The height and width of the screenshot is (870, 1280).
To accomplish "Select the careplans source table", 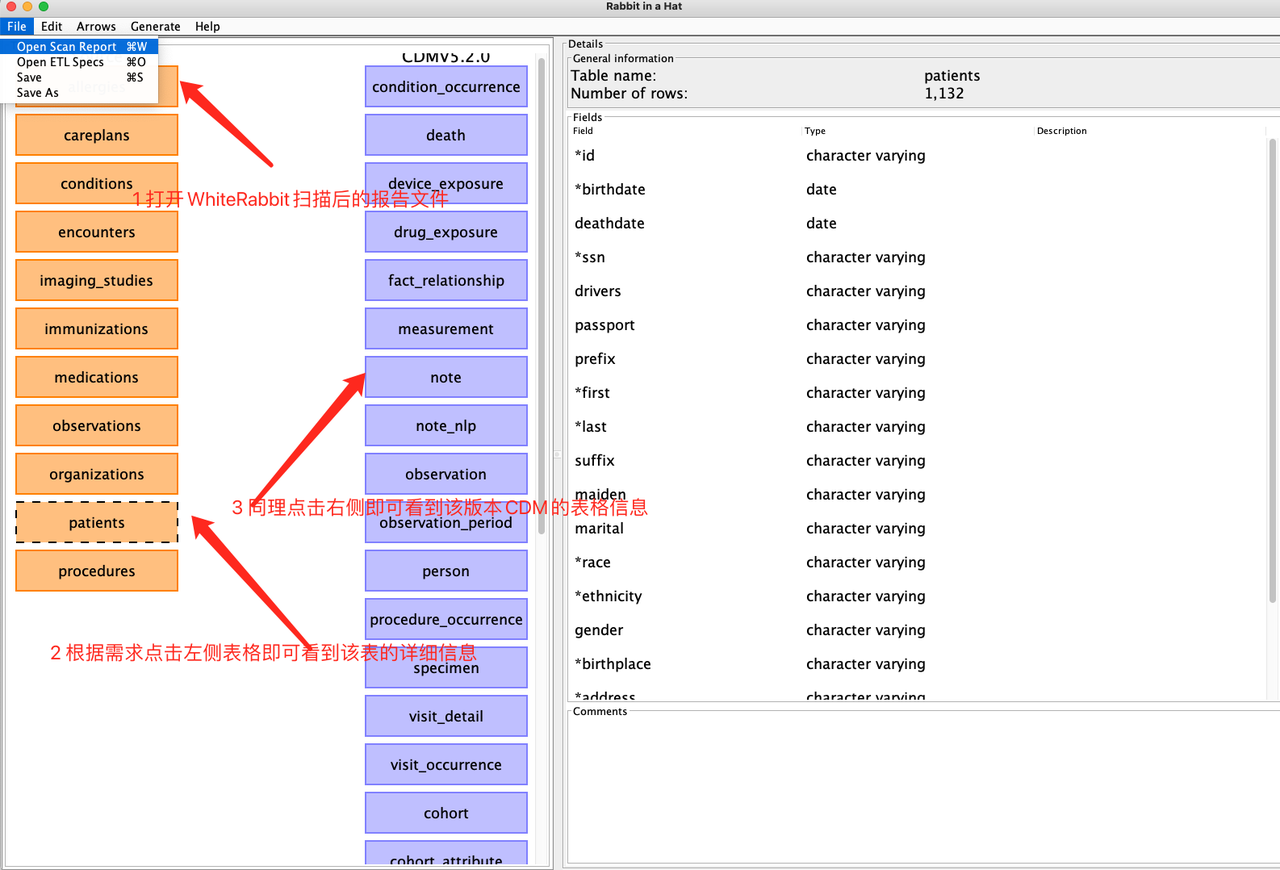I will pyautogui.click(x=96, y=135).
